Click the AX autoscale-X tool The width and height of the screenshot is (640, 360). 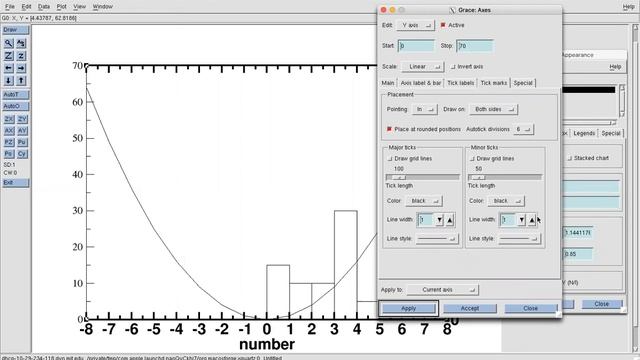coord(9,131)
